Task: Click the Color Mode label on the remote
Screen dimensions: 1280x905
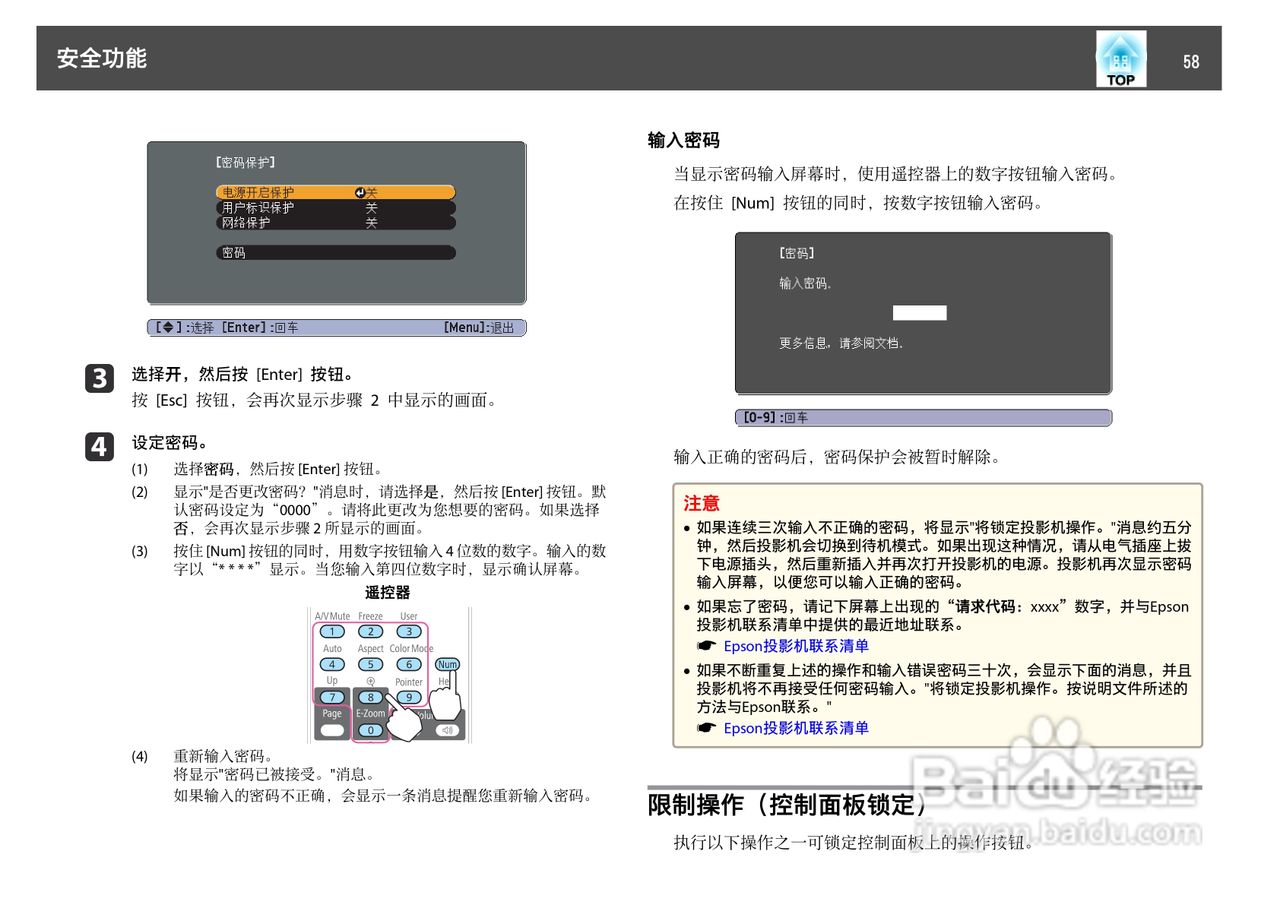Action: point(411,649)
